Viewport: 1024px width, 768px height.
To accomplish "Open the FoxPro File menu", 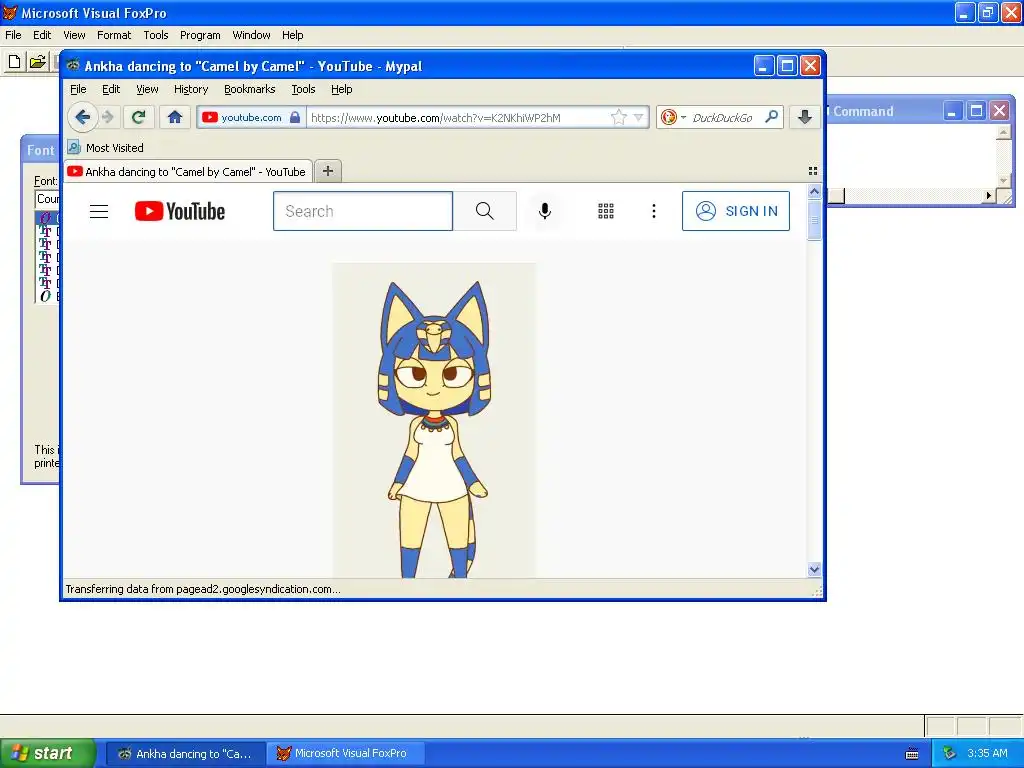I will tap(13, 35).
